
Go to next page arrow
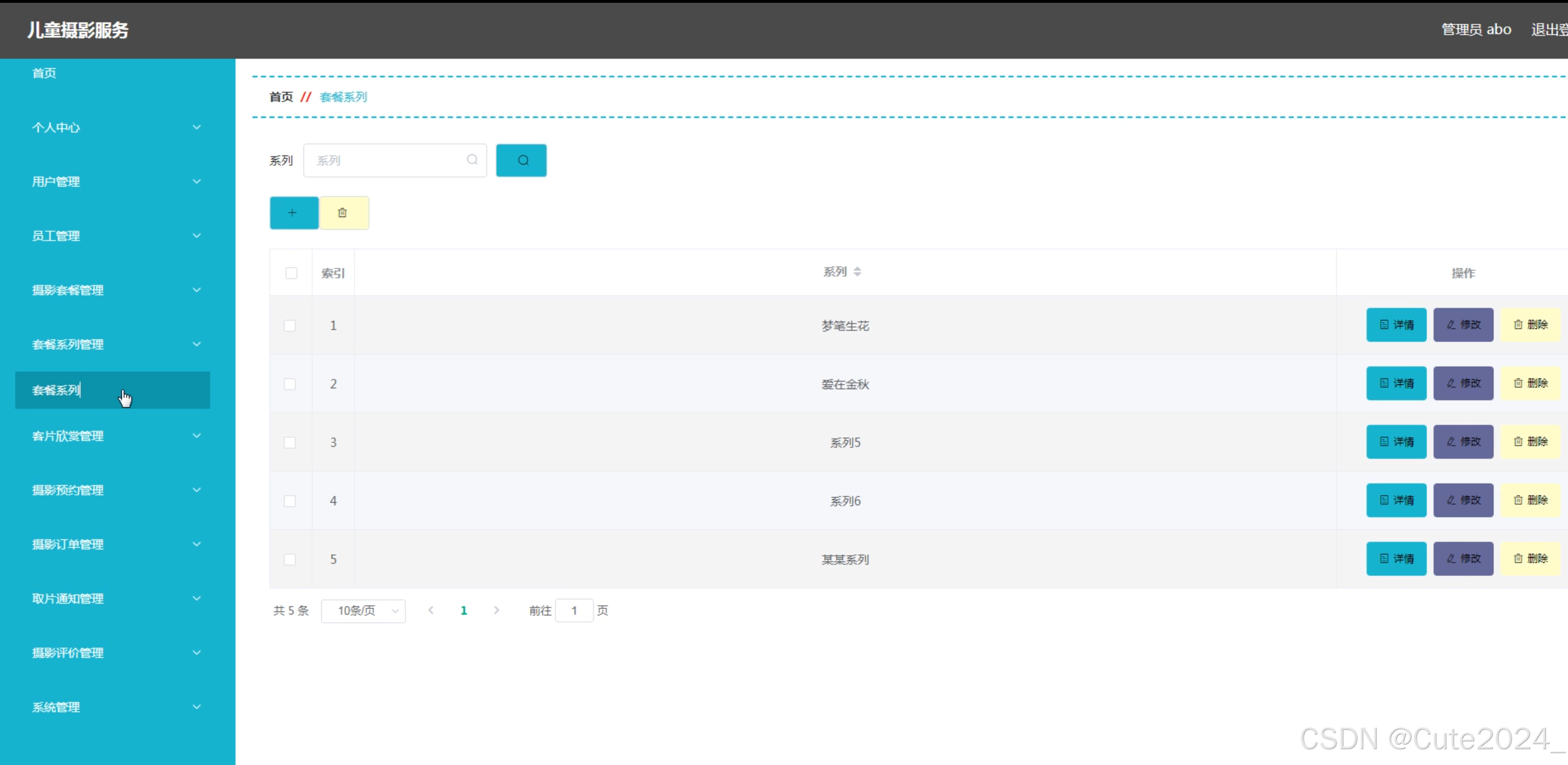496,610
